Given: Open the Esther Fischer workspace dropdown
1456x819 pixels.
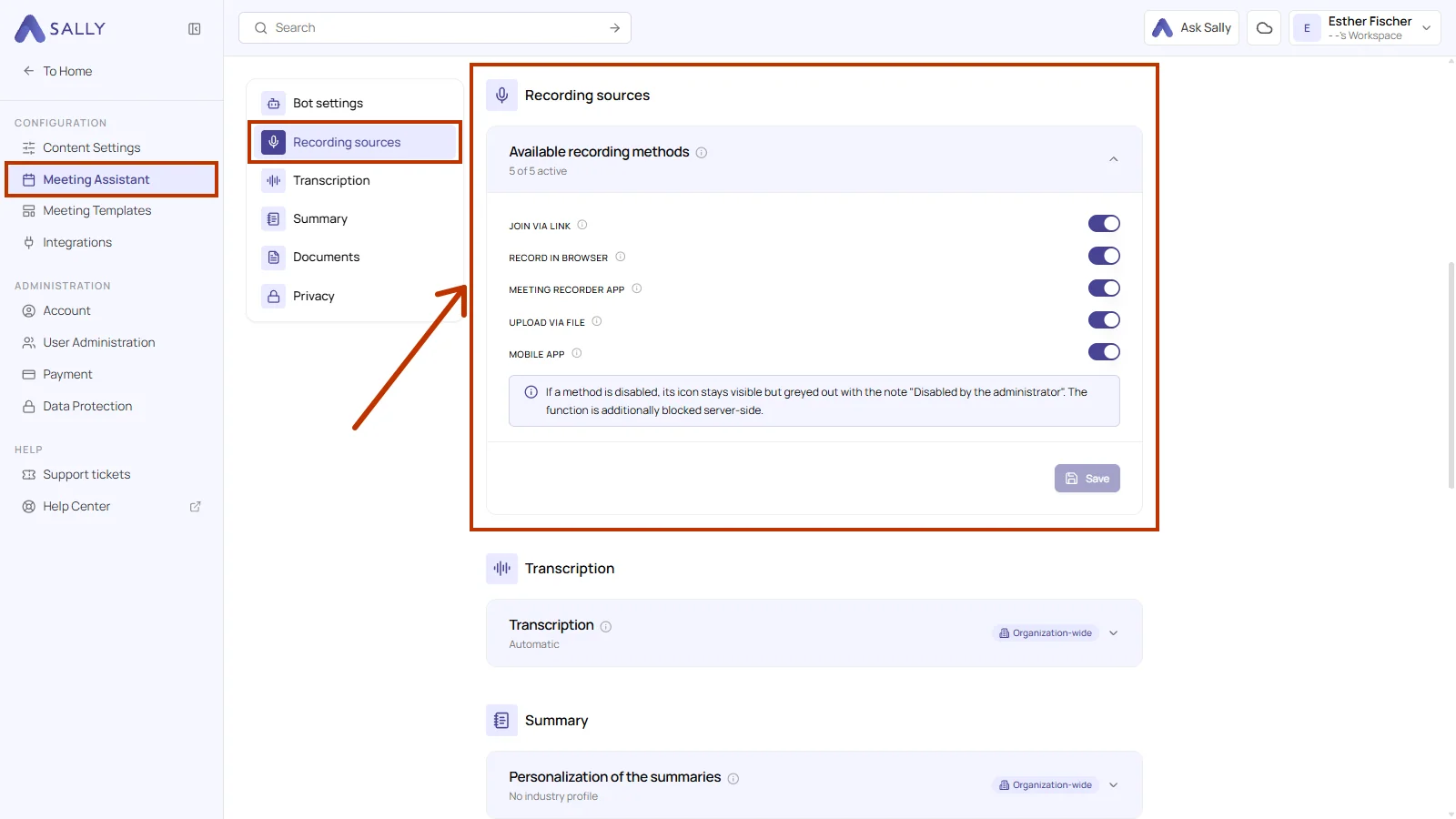Looking at the screenshot, I should coord(1365,28).
